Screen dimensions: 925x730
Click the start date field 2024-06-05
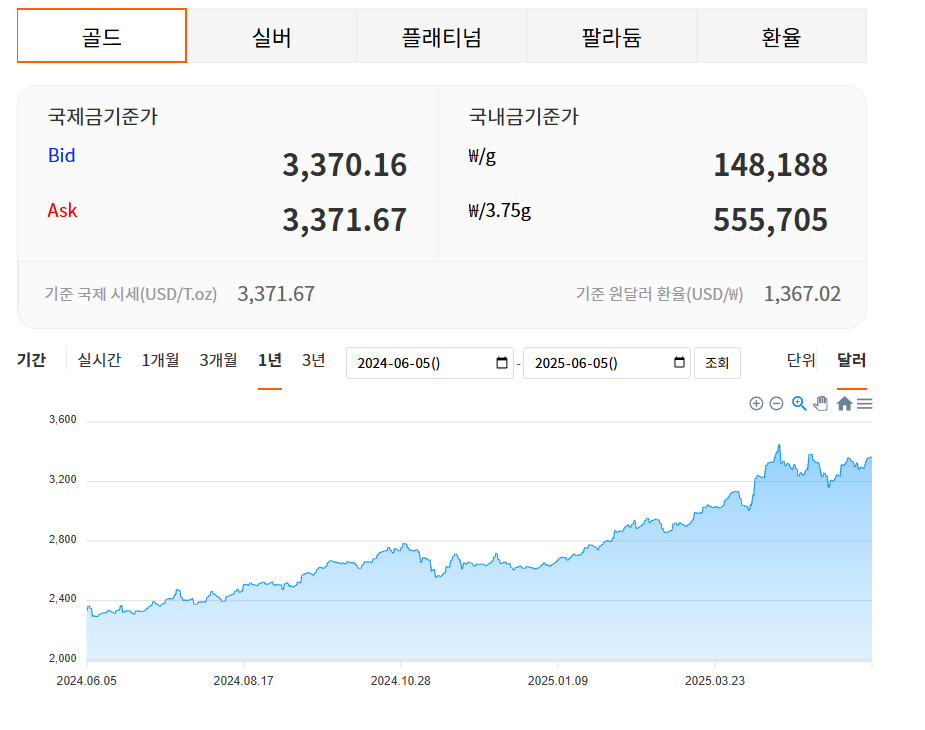click(429, 363)
